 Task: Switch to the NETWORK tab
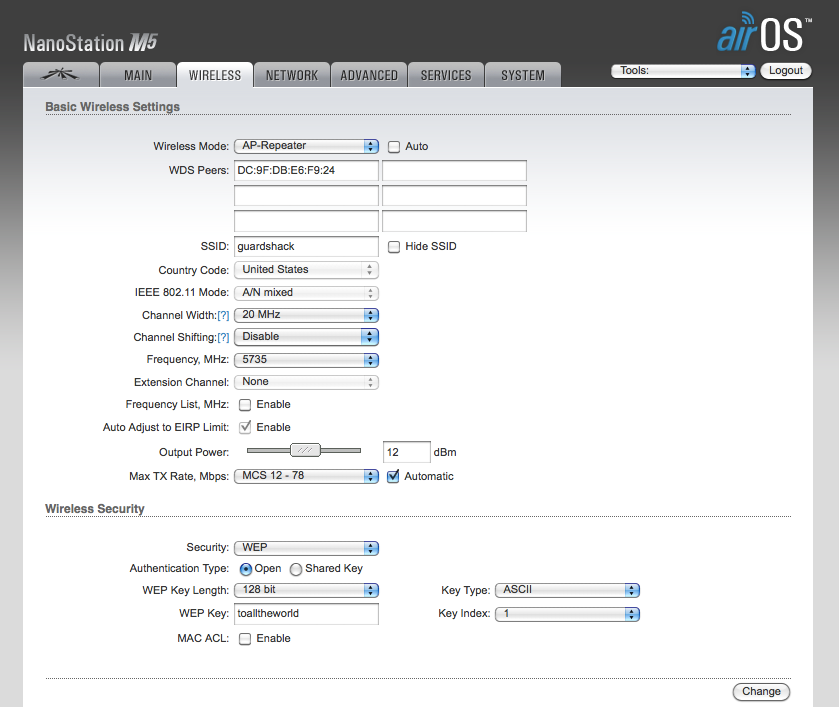[291, 73]
